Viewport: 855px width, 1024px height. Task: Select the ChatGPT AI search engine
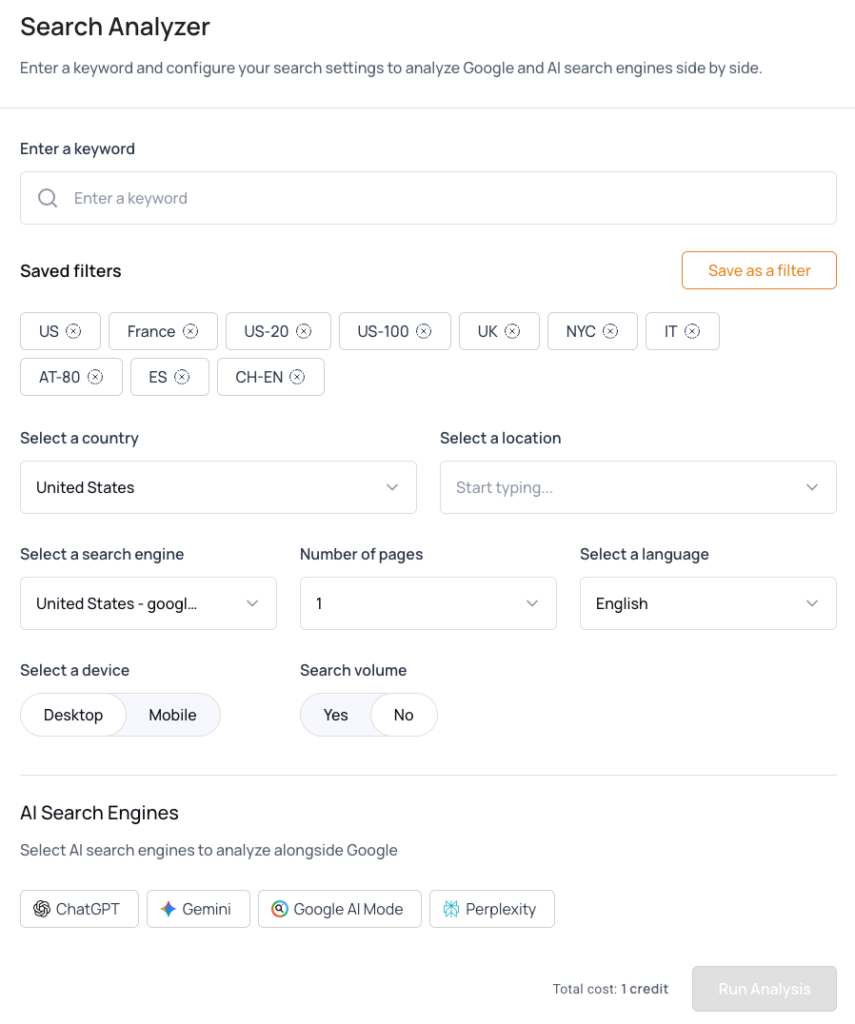click(x=79, y=909)
